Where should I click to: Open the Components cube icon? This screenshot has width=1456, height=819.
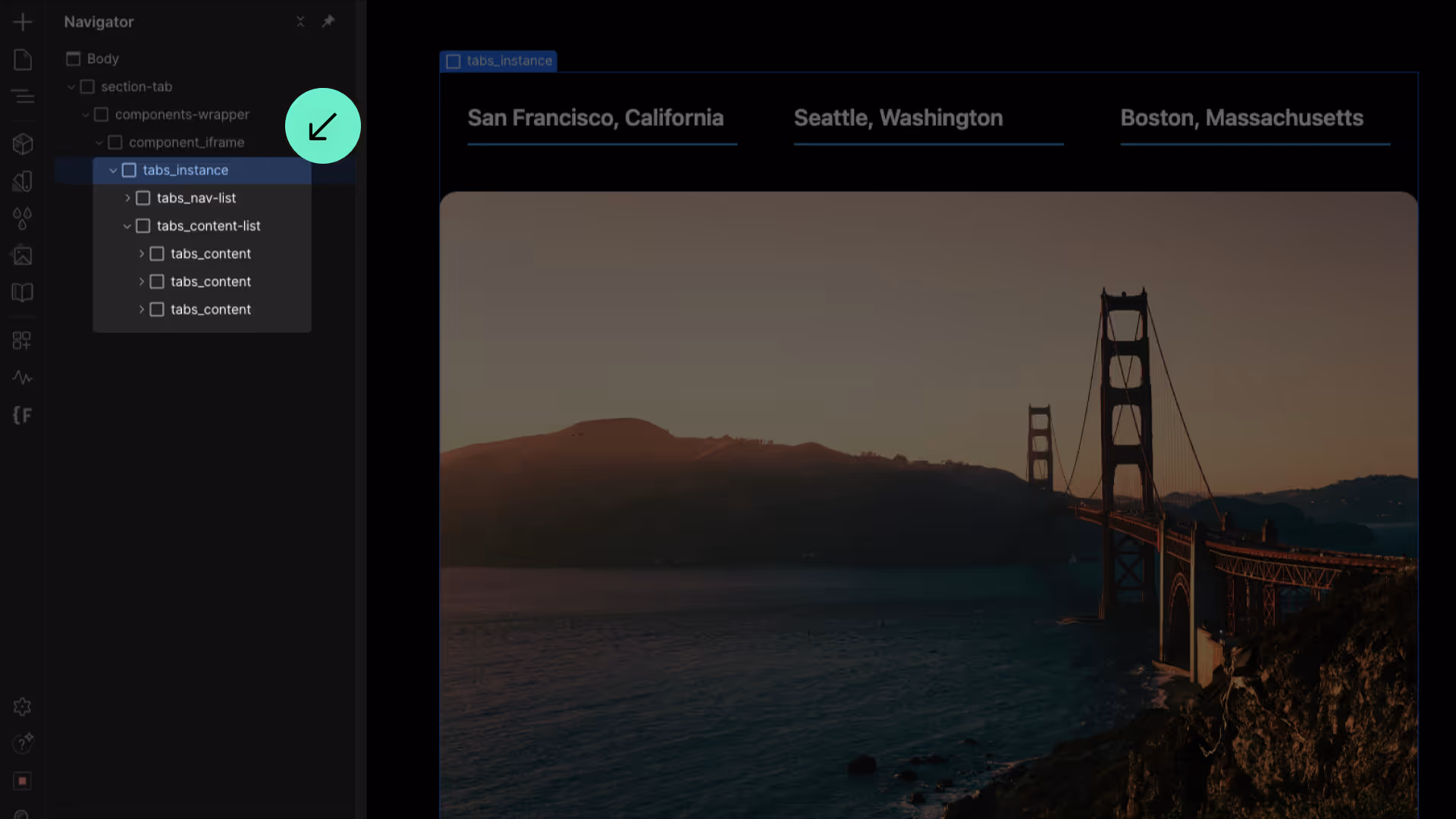pos(23,143)
